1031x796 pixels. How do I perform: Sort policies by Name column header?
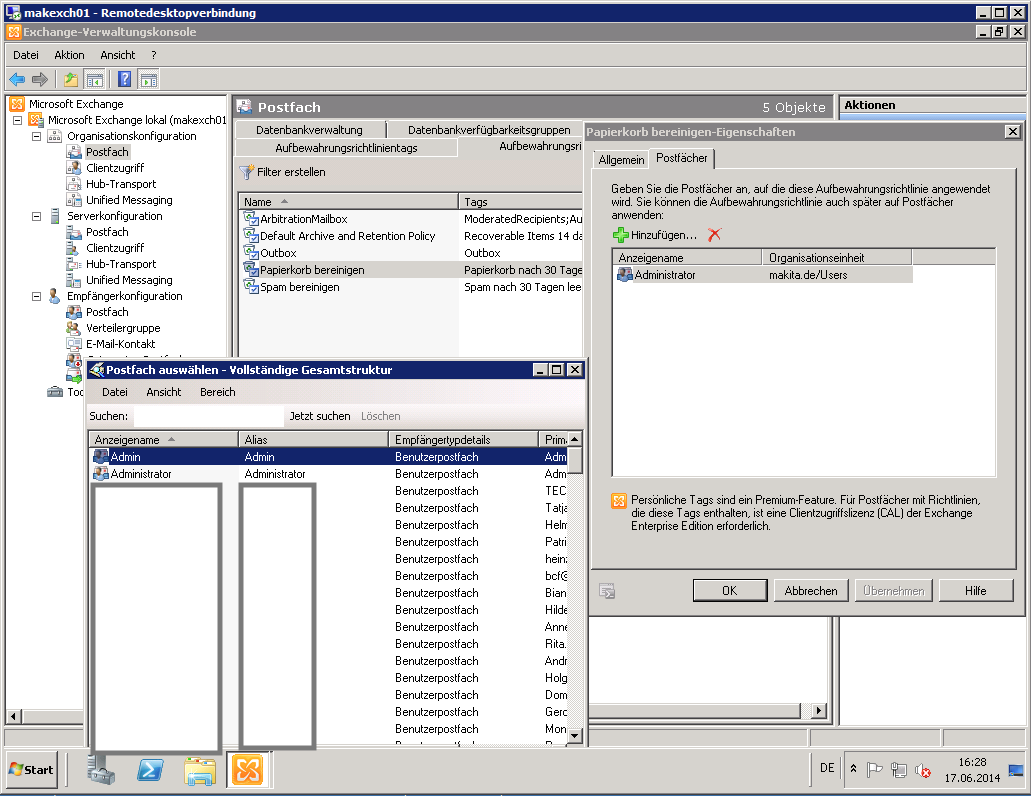pos(348,201)
